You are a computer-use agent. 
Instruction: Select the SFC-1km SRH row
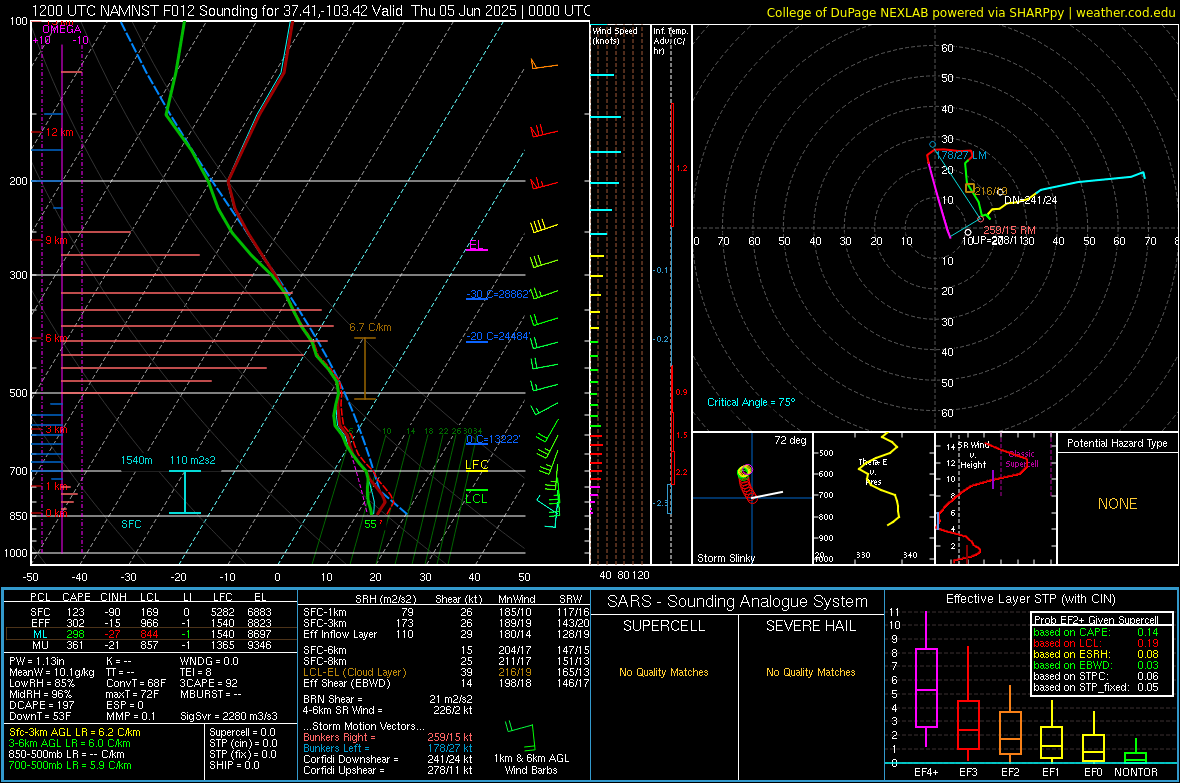(446, 612)
